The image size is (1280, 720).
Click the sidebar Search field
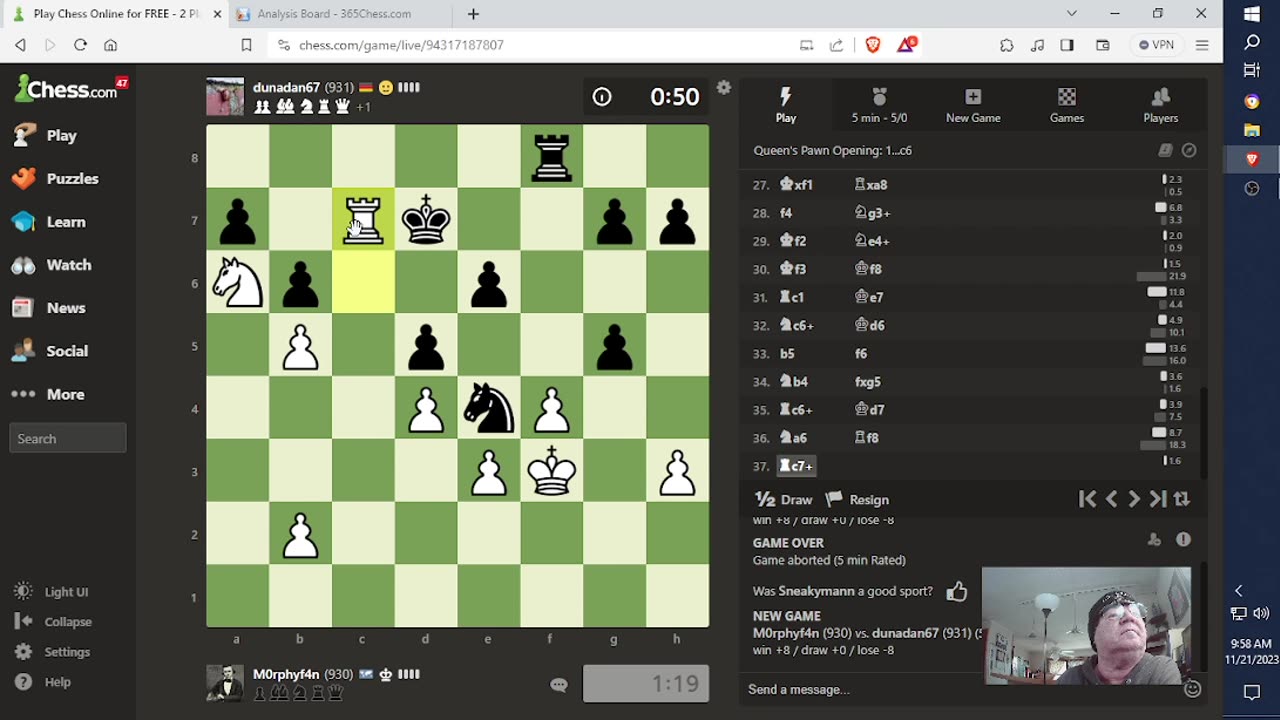point(68,438)
